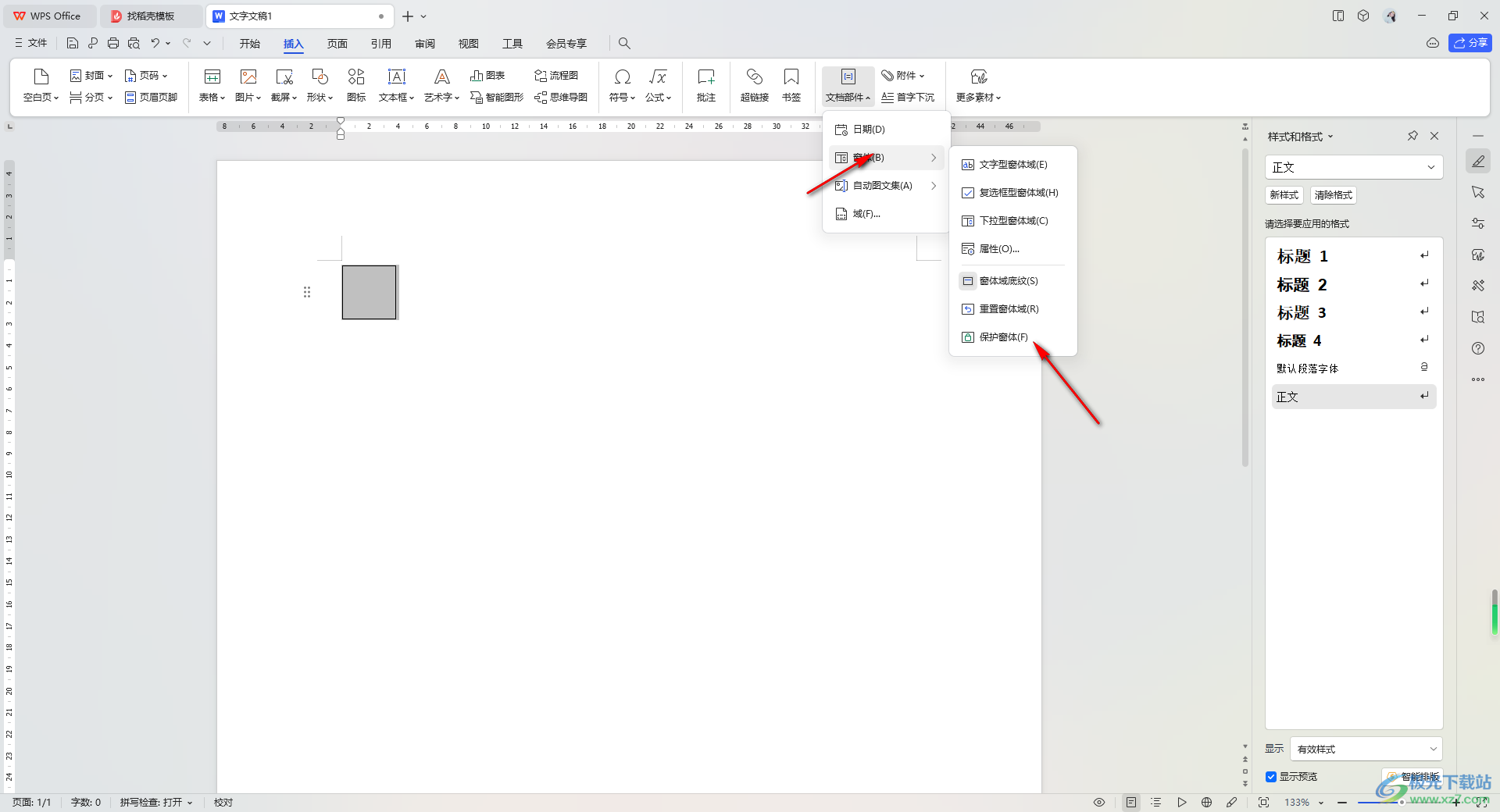Click the 书签 bookmark icon
Viewport: 1500px width, 812px height.
pyautogui.click(x=791, y=85)
